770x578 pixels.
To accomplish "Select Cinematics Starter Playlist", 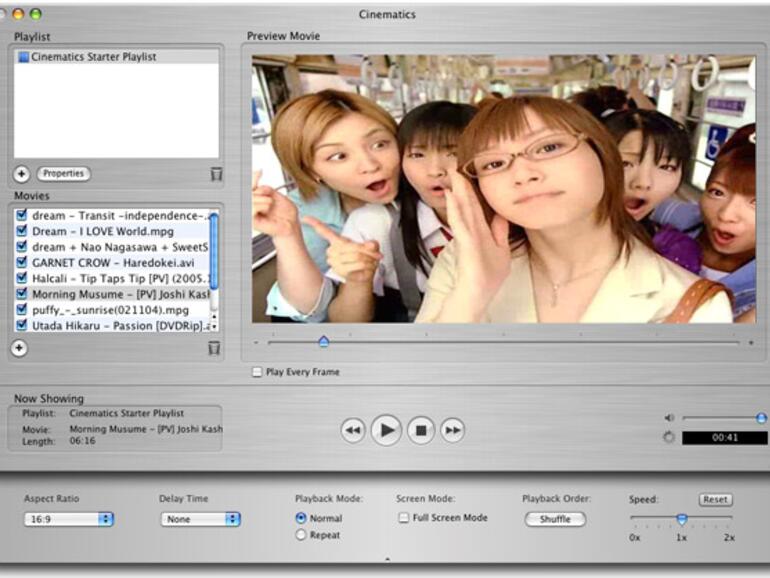I will coord(93,57).
